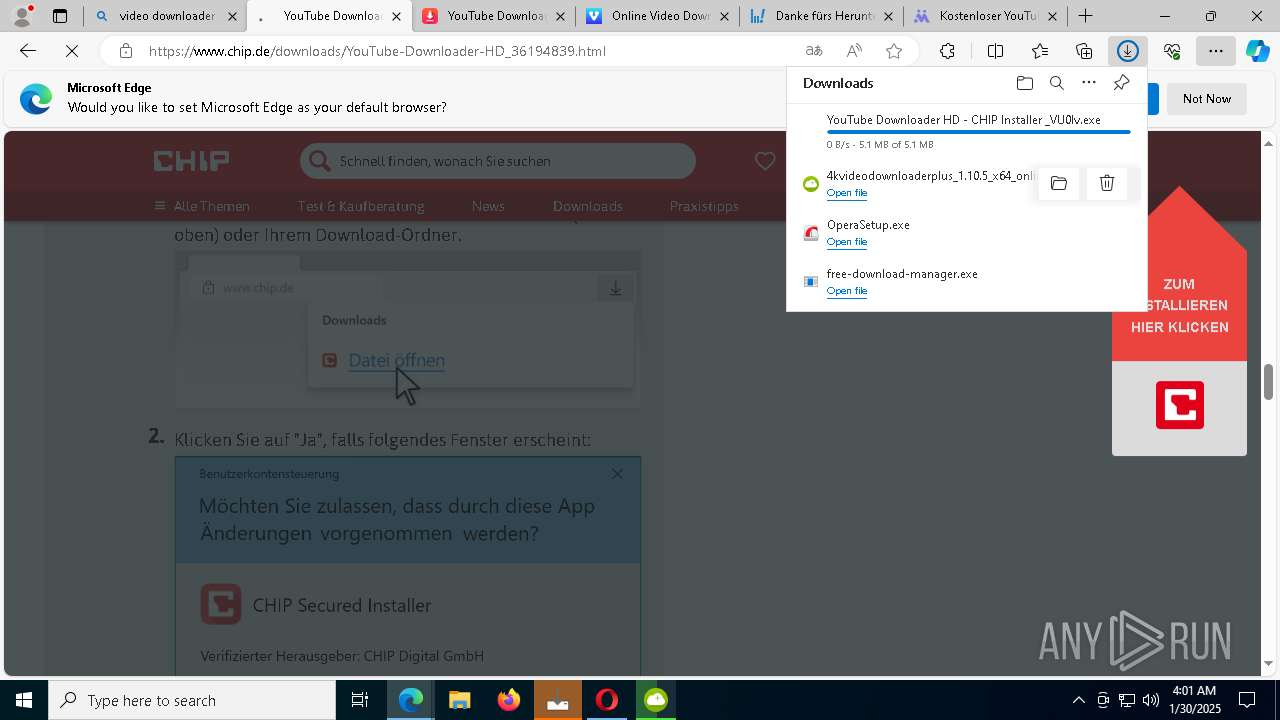View site information lock icon
The height and width of the screenshot is (720, 1280).
[x=125, y=51]
